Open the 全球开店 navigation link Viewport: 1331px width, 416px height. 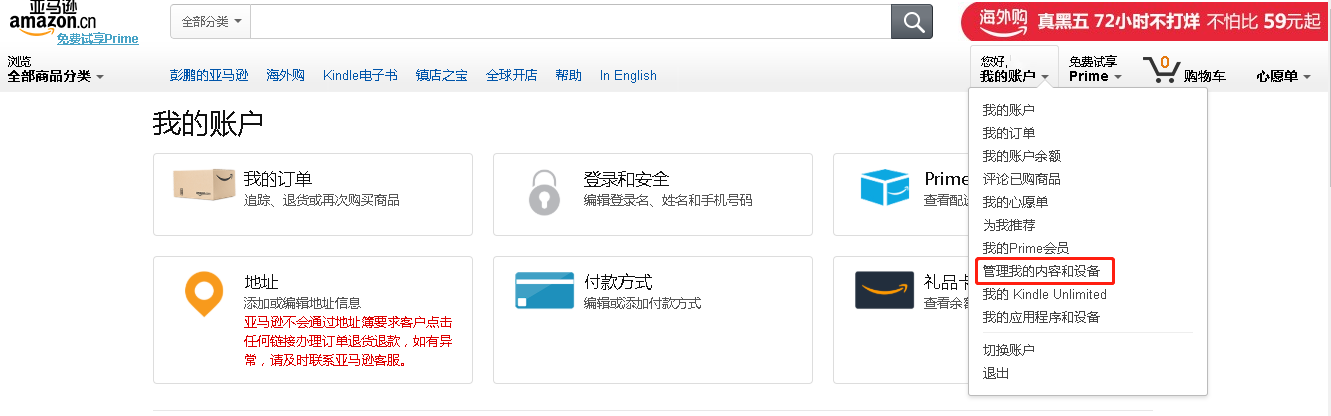pyautogui.click(x=512, y=75)
